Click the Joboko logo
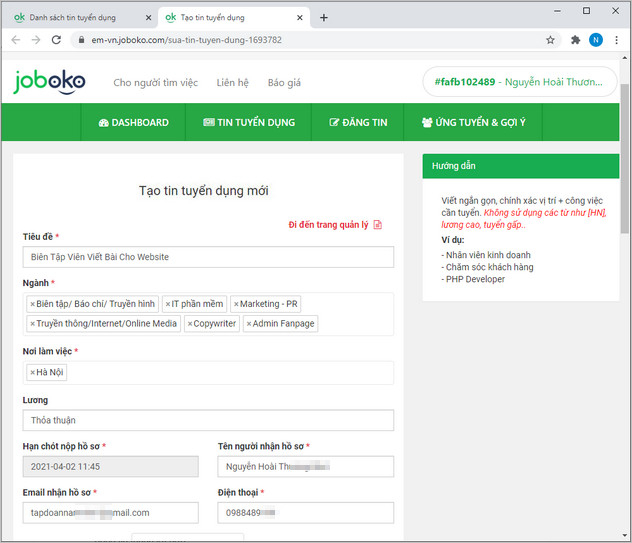This screenshot has height=543, width=632. [x=50, y=82]
